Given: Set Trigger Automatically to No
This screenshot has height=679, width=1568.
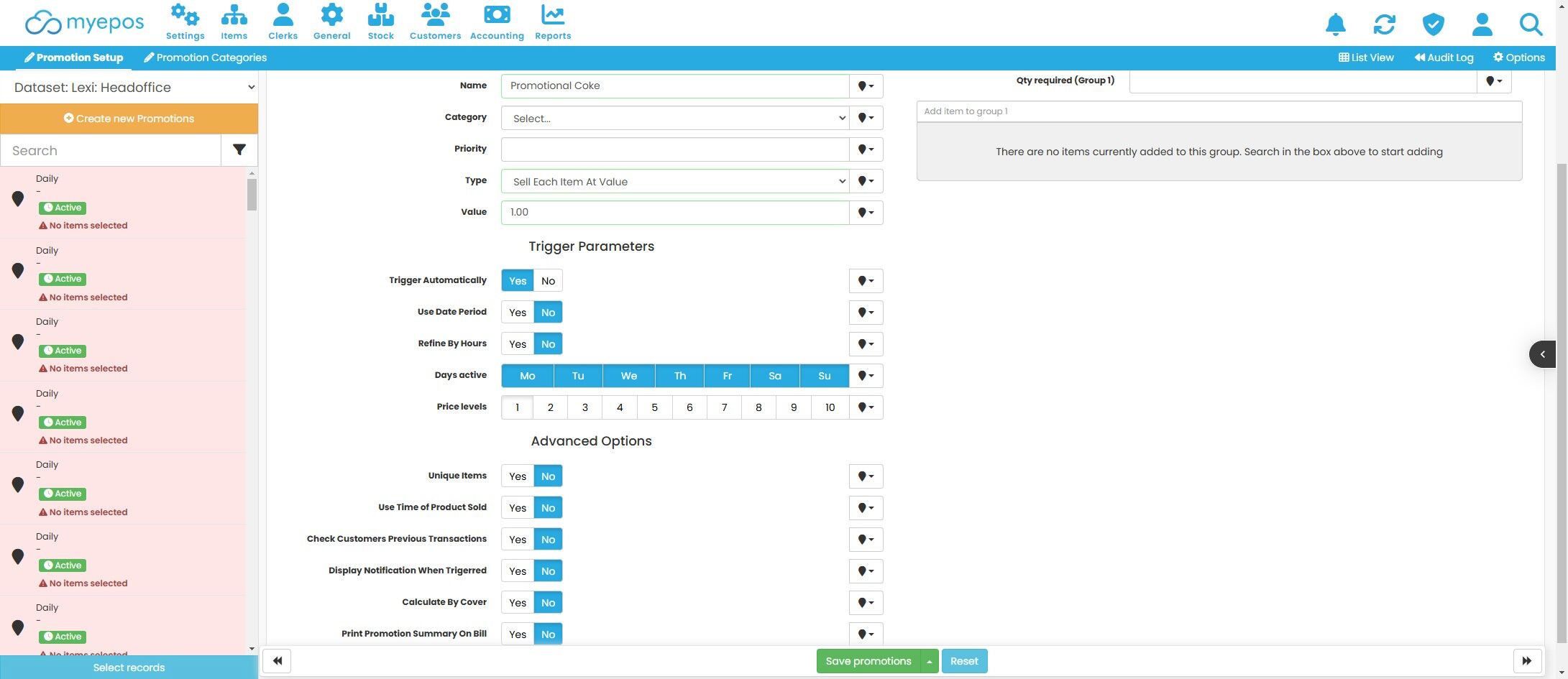Looking at the screenshot, I should point(548,281).
